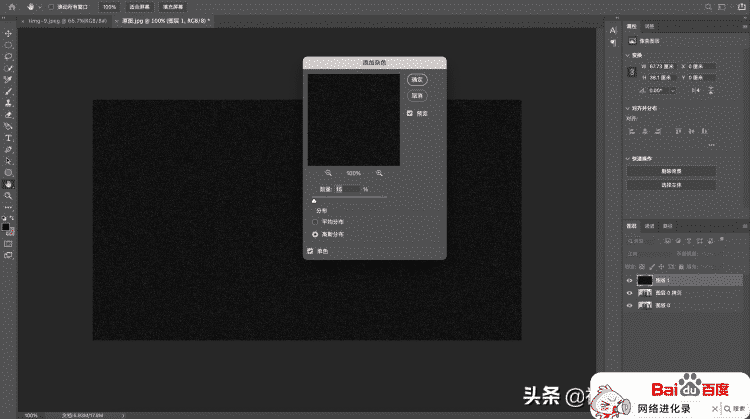Screen dimensions: 750x419
Task: Align left edges in Properties panel
Action: click(x=631, y=131)
